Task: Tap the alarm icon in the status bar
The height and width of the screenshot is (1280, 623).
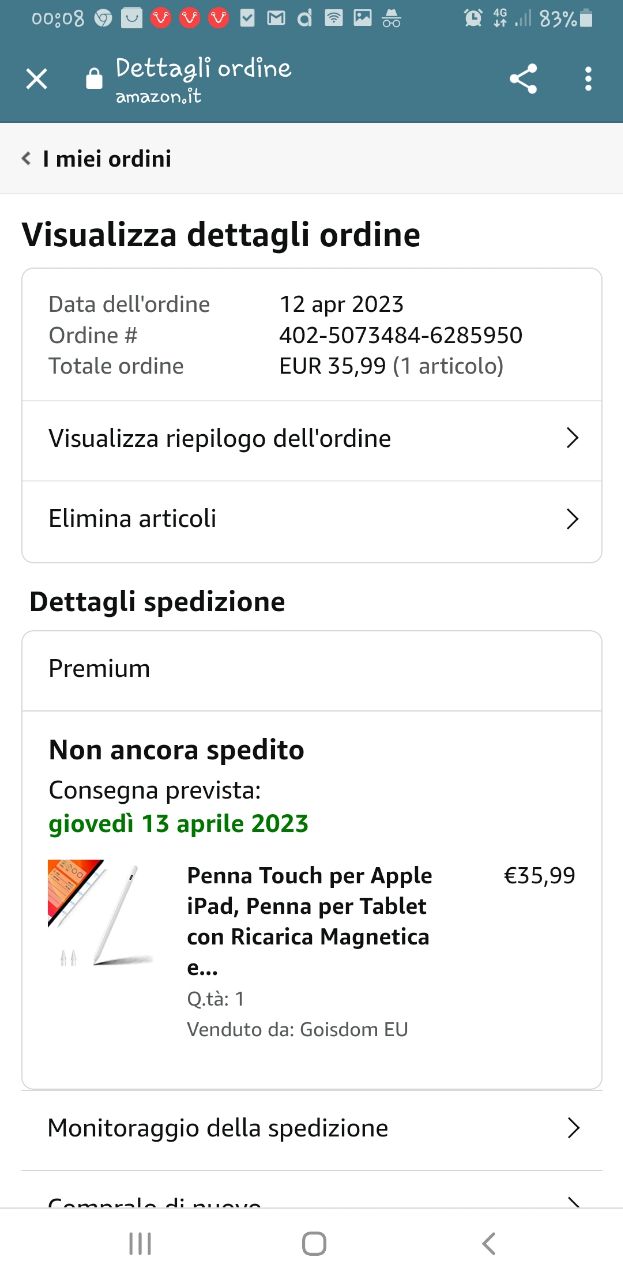Action: coord(473,18)
